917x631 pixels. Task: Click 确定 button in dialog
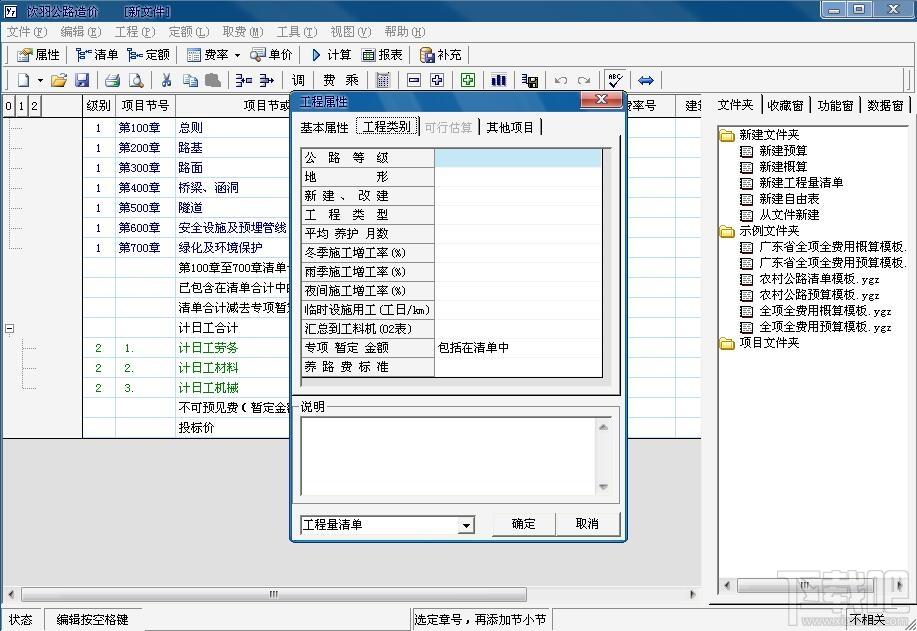(523, 524)
